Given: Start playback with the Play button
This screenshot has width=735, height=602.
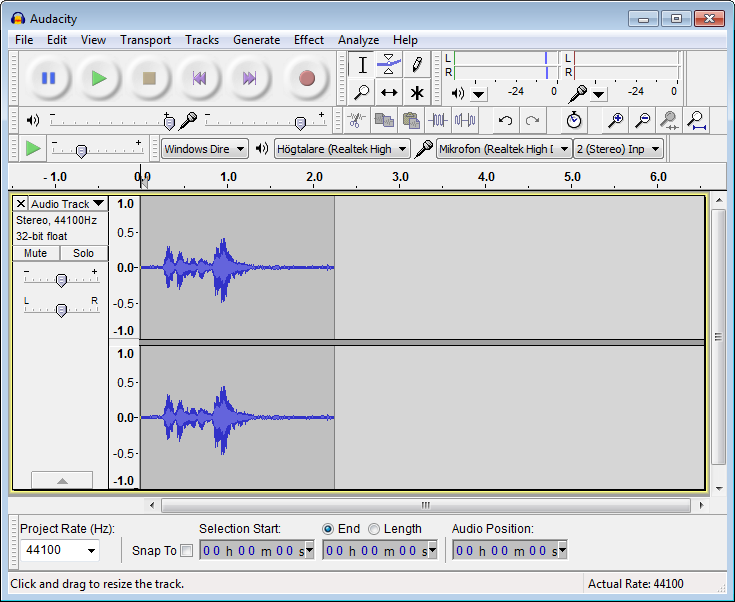Looking at the screenshot, I should pos(99,78).
